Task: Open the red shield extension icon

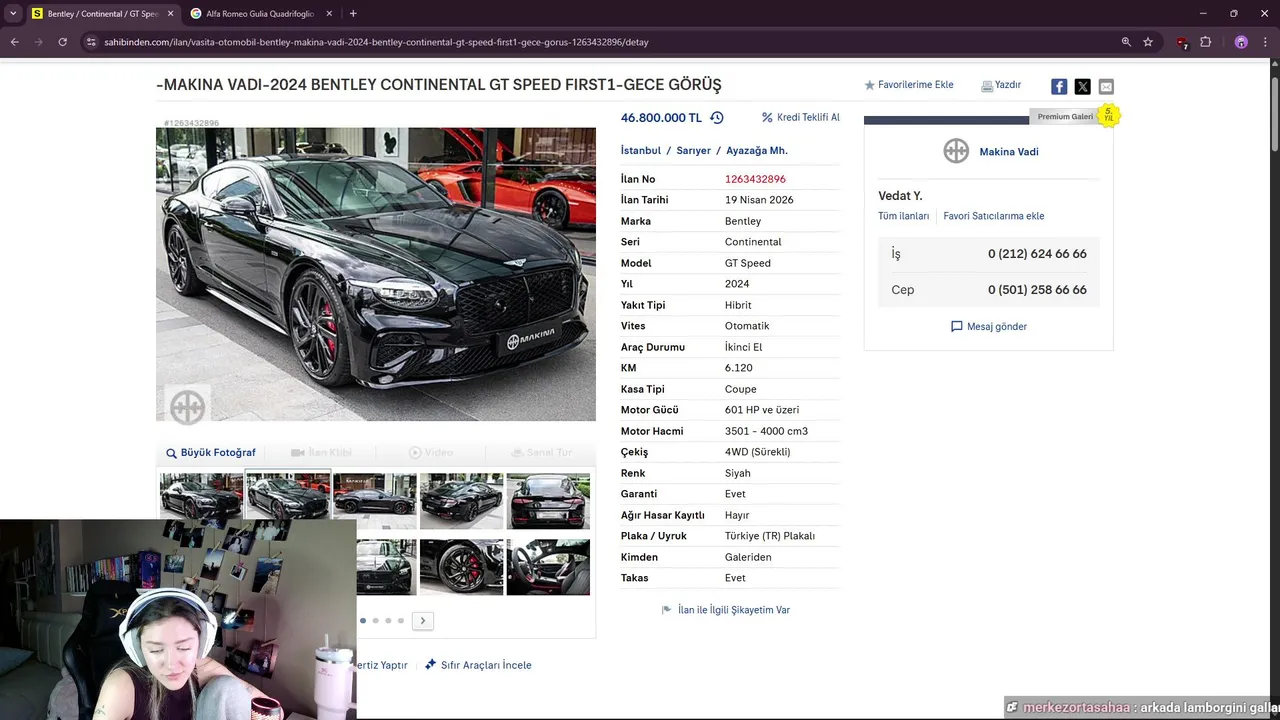Action: click(x=1183, y=42)
